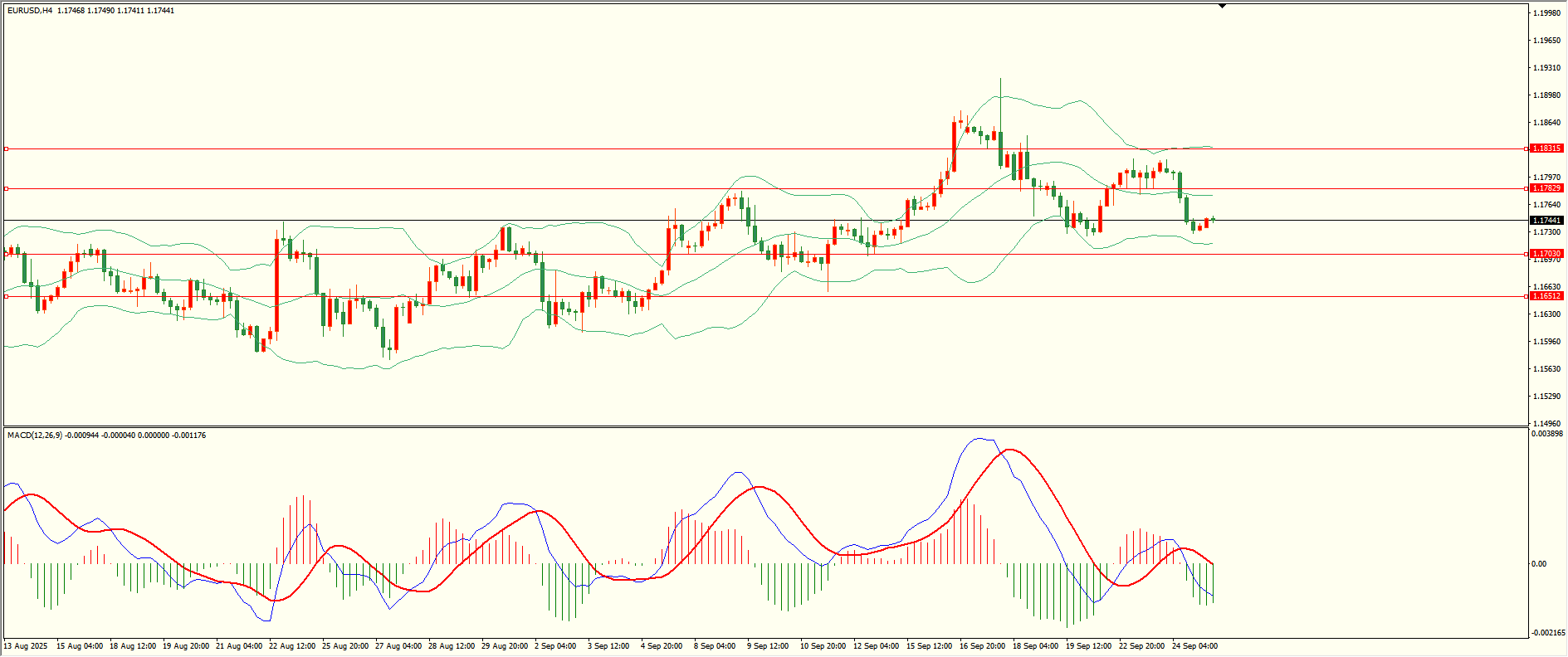Viewport: 1568px width, 657px height.
Task: Click the left anchor handle of red 1.17030 line
Action: (6, 254)
